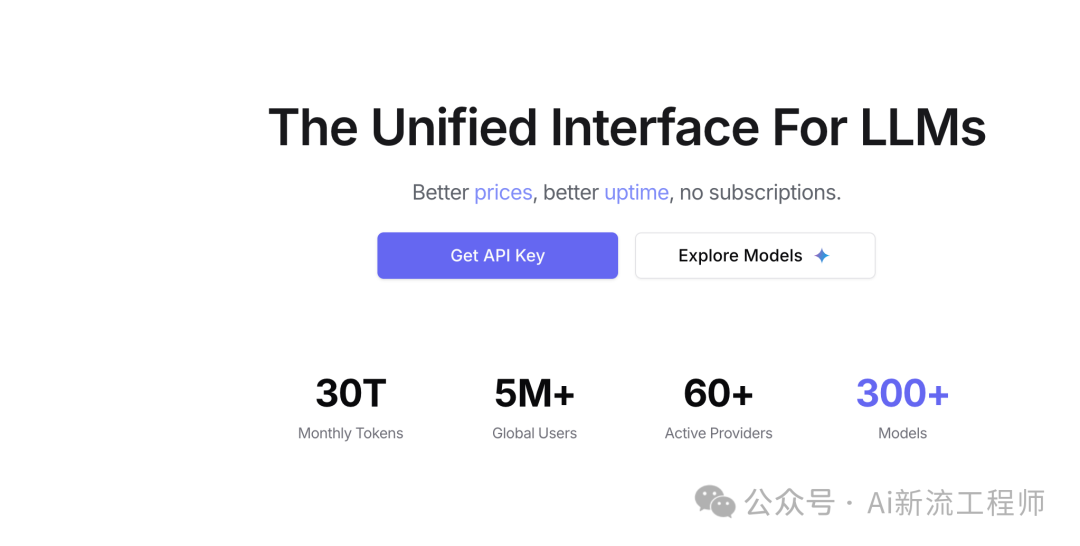This screenshot has width=1080, height=546.
Task: Click the 'Monthly Tokens' label
Action: click(350, 433)
